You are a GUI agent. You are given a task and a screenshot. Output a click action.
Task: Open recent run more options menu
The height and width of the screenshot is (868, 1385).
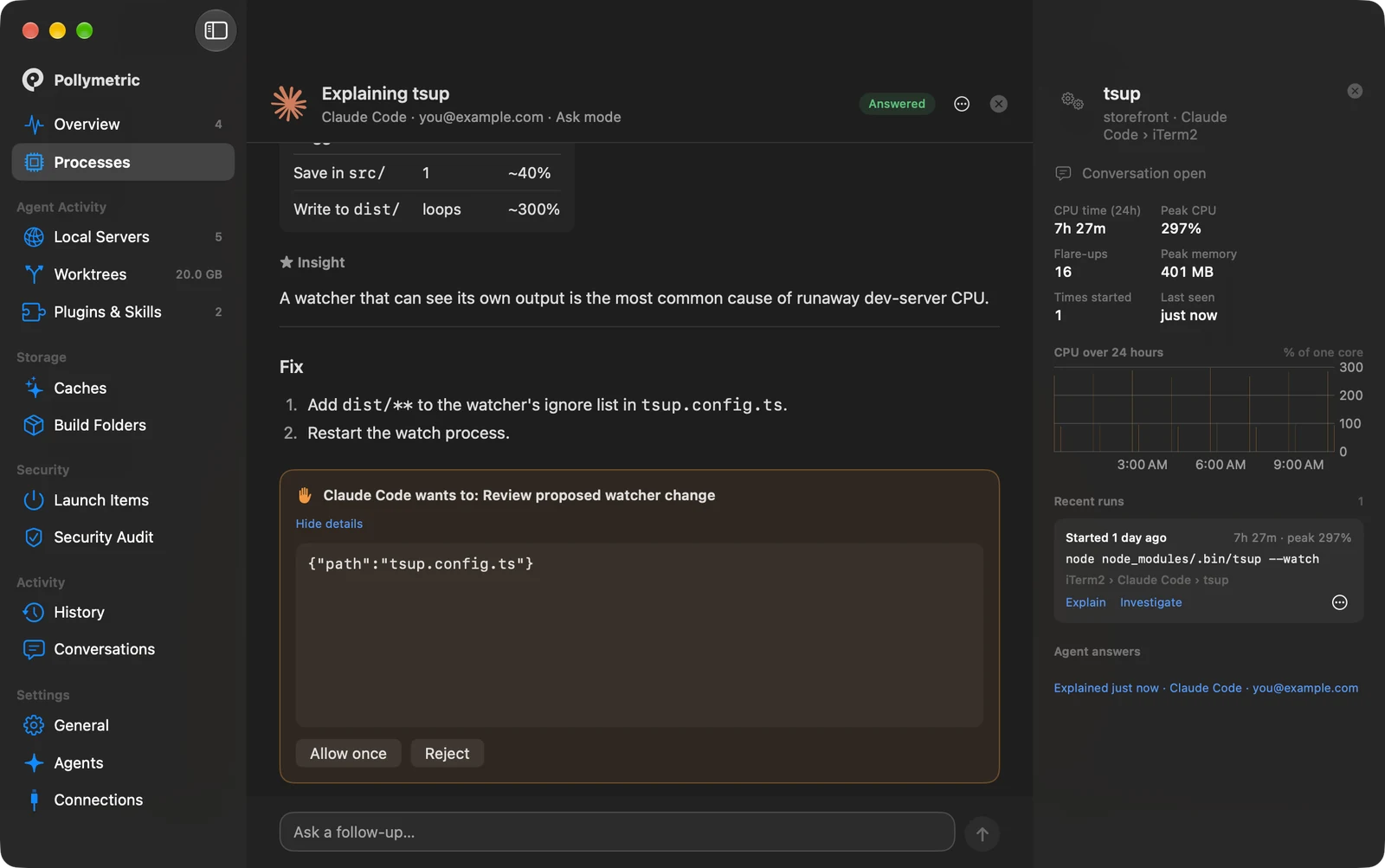(1339, 602)
